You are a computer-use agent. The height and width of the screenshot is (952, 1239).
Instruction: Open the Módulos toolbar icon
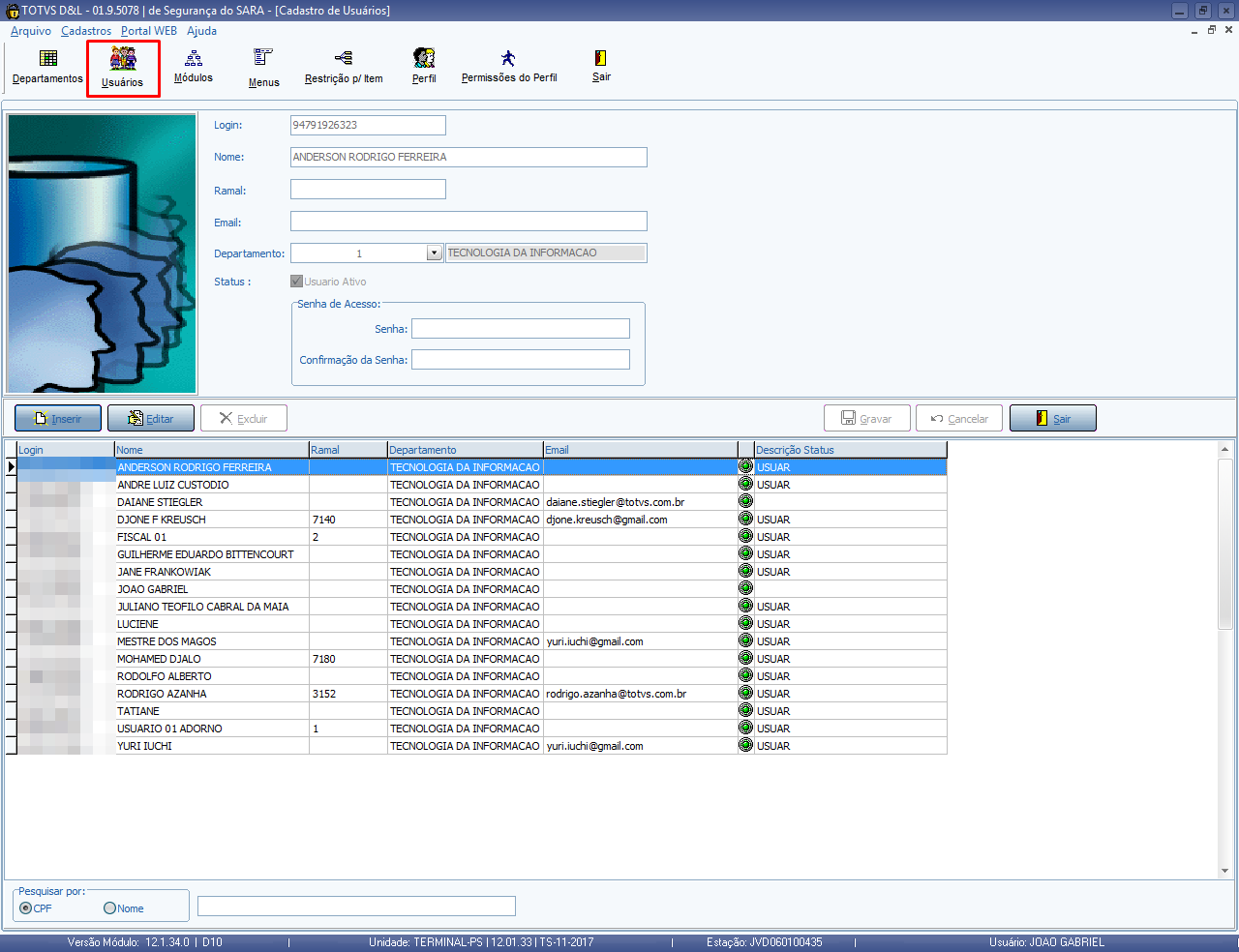click(x=194, y=67)
